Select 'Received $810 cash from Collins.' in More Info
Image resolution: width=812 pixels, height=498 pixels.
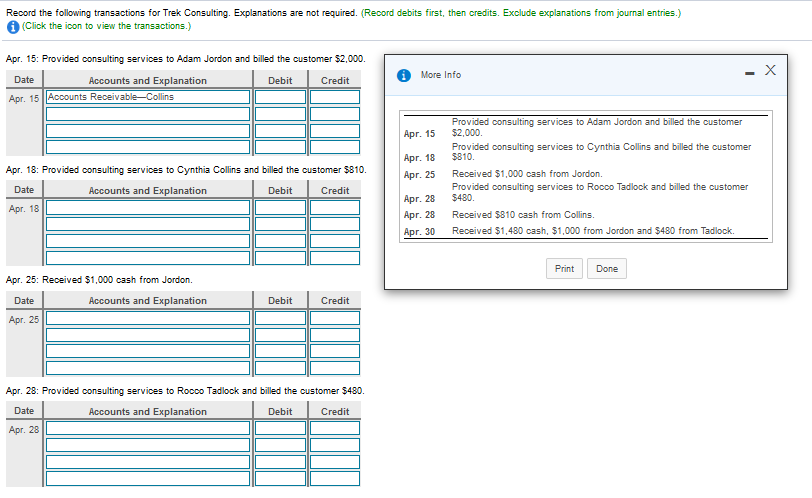(x=523, y=215)
